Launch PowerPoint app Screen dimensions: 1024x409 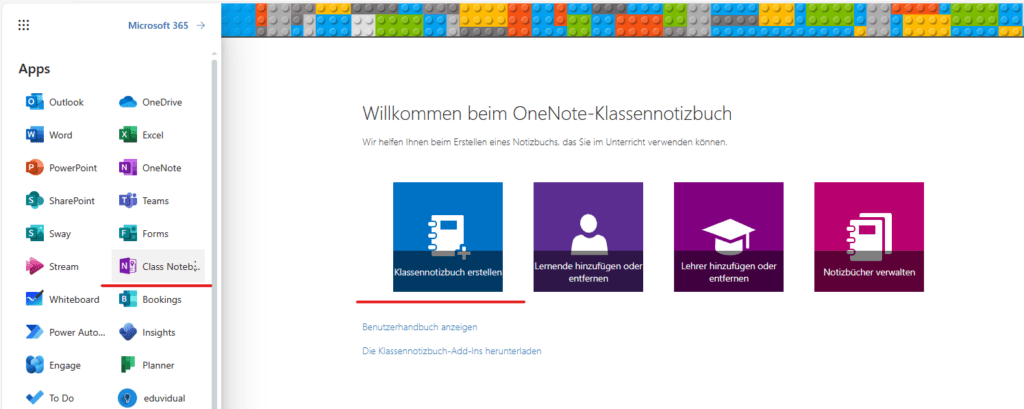61,168
